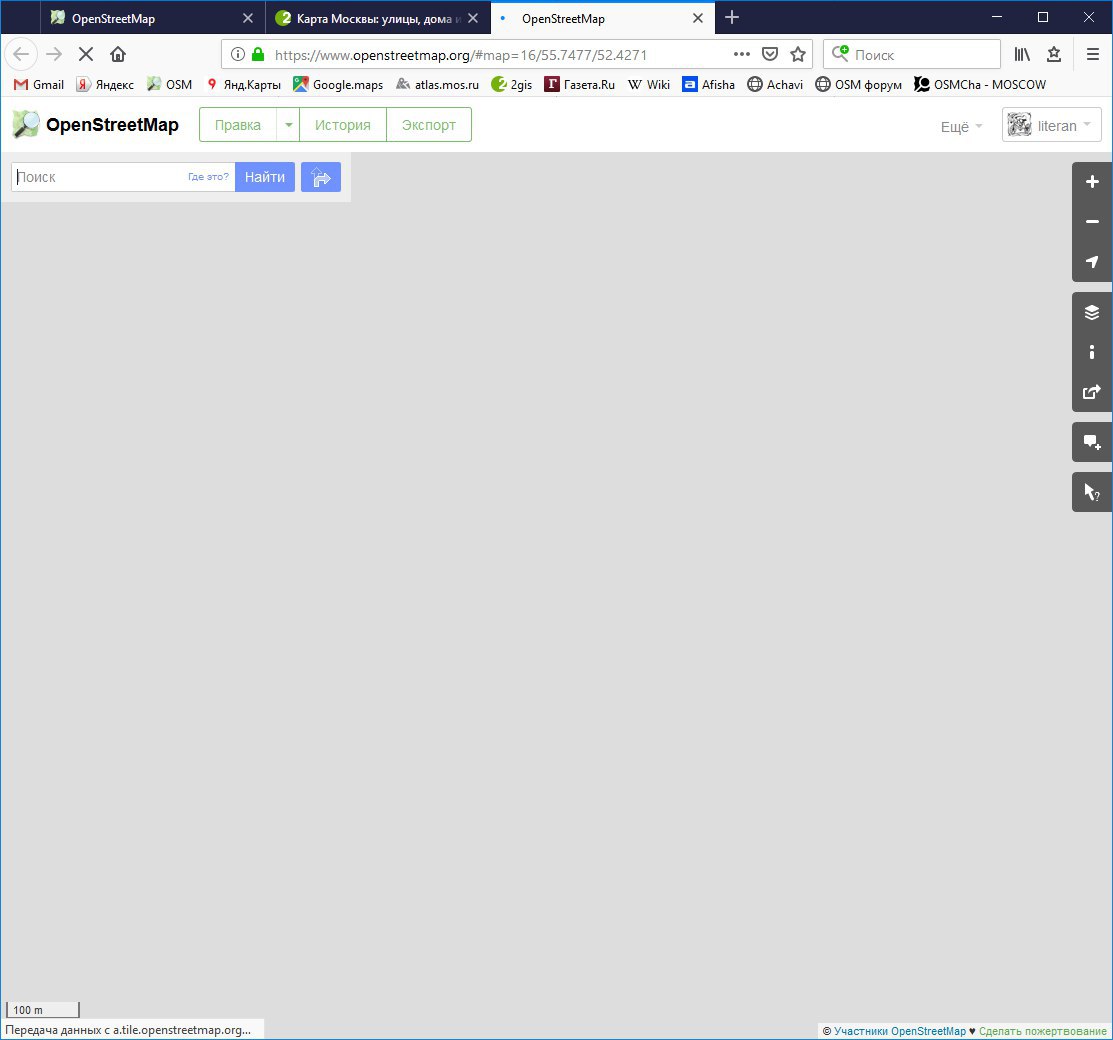This screenshot has width=1113, height=1040.
Task: Open the map key info panel
Action: [1092, 352]
